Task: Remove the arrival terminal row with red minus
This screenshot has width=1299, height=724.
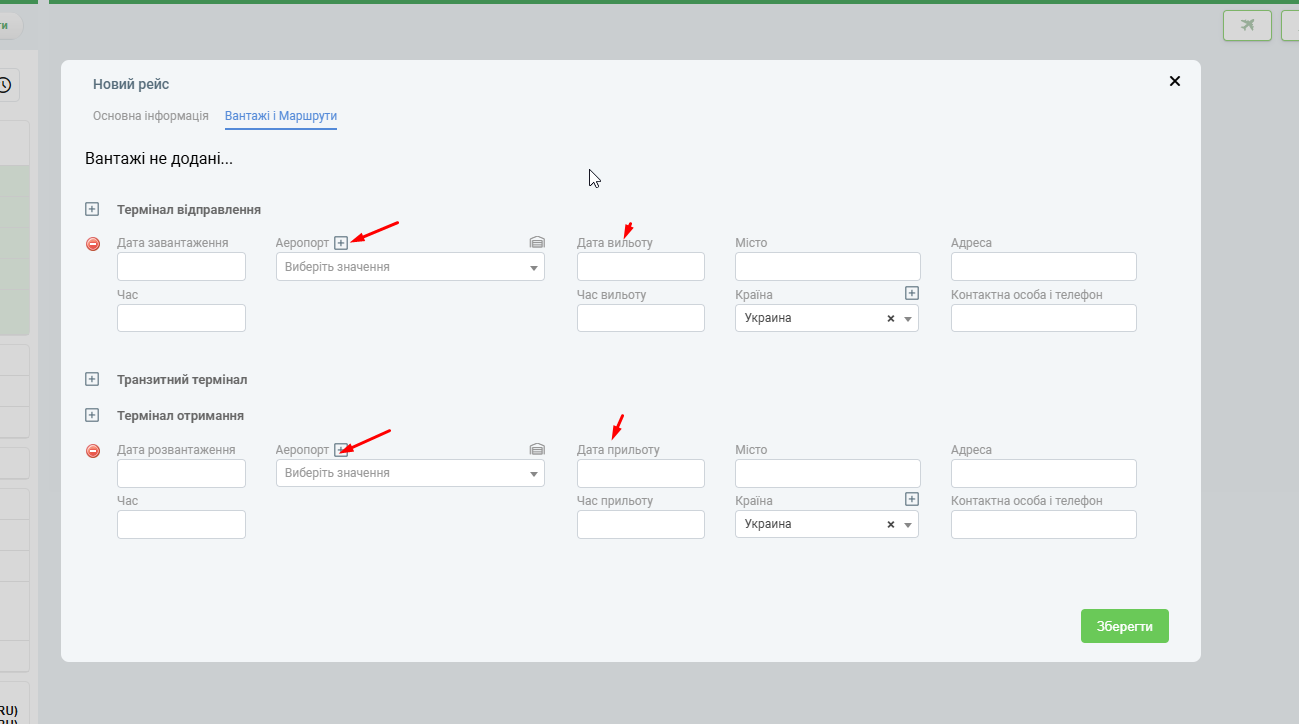Action: pos(93,451)
